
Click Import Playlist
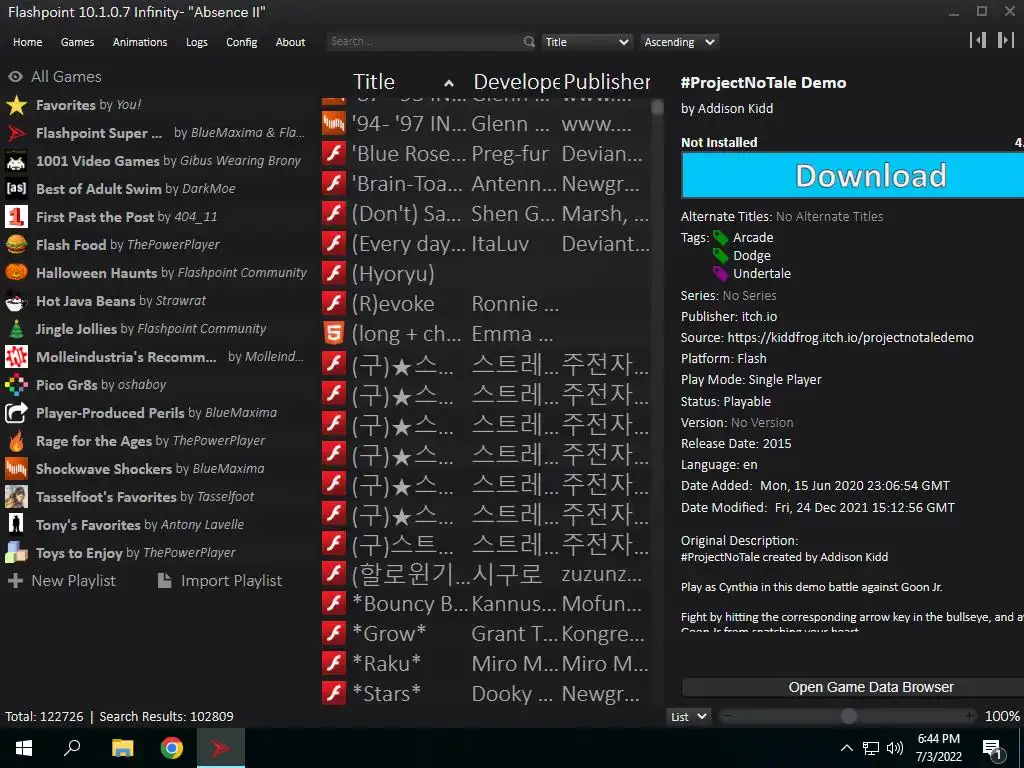pyautogui.click(x=220, y=581)
